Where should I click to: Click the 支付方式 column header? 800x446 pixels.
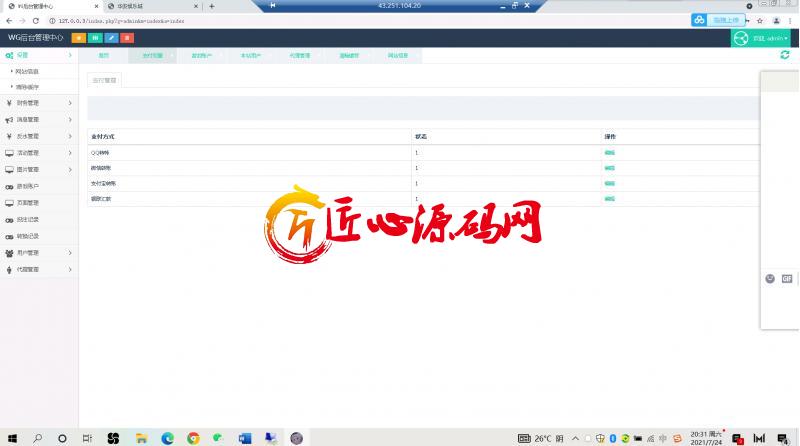(x=103, y=137)
